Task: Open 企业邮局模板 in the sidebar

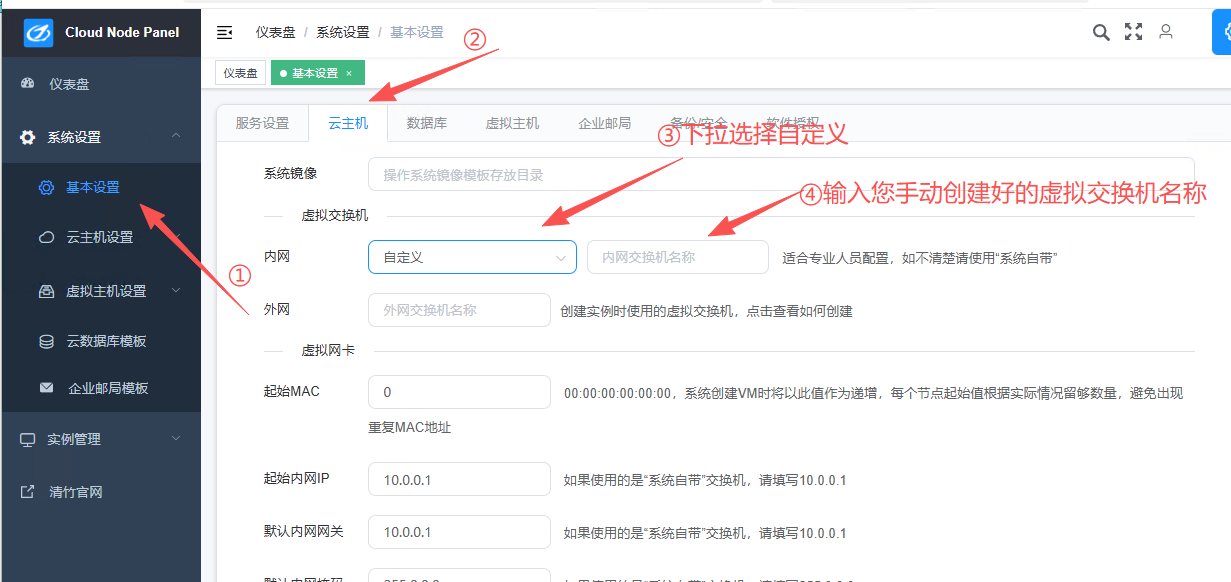Action: (x=107, y=388)
